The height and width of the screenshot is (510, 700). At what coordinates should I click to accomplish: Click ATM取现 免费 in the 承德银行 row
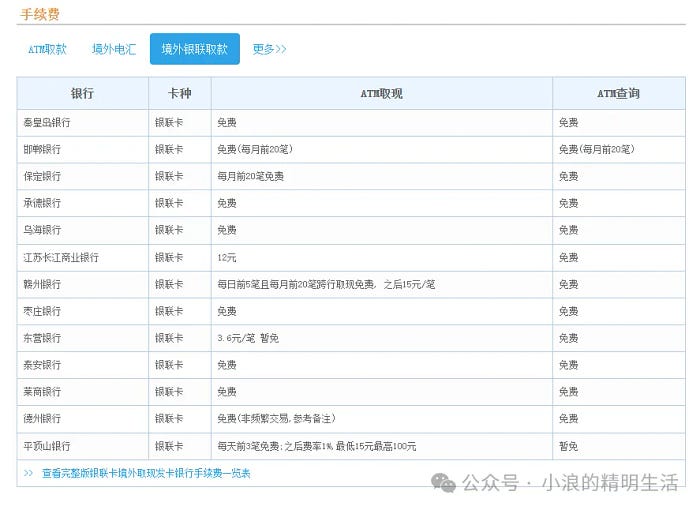pyautogui.click(x=227, y=203)
